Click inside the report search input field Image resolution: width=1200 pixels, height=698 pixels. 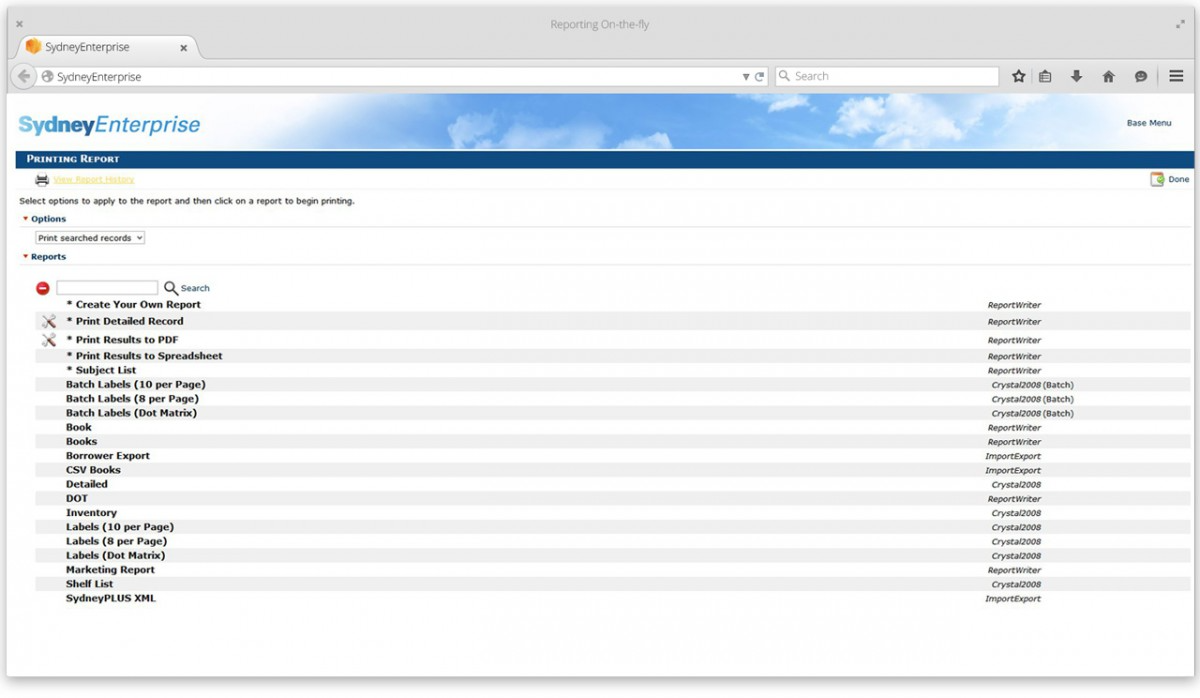(106, 287)
